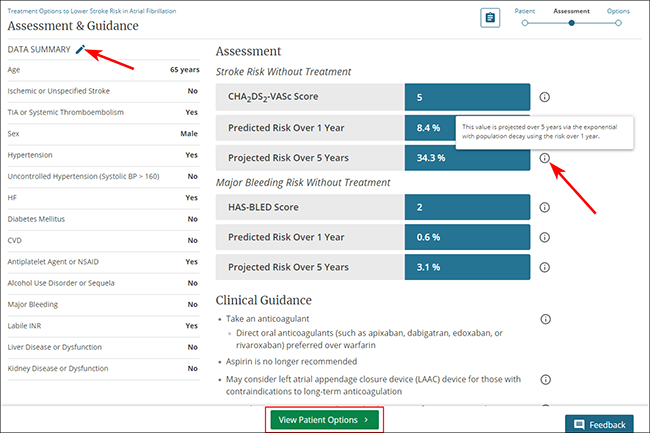Click the Sex row value Male
Image resolution: width=650 pixels, height=433 pixels.
[x=189, y=133]
